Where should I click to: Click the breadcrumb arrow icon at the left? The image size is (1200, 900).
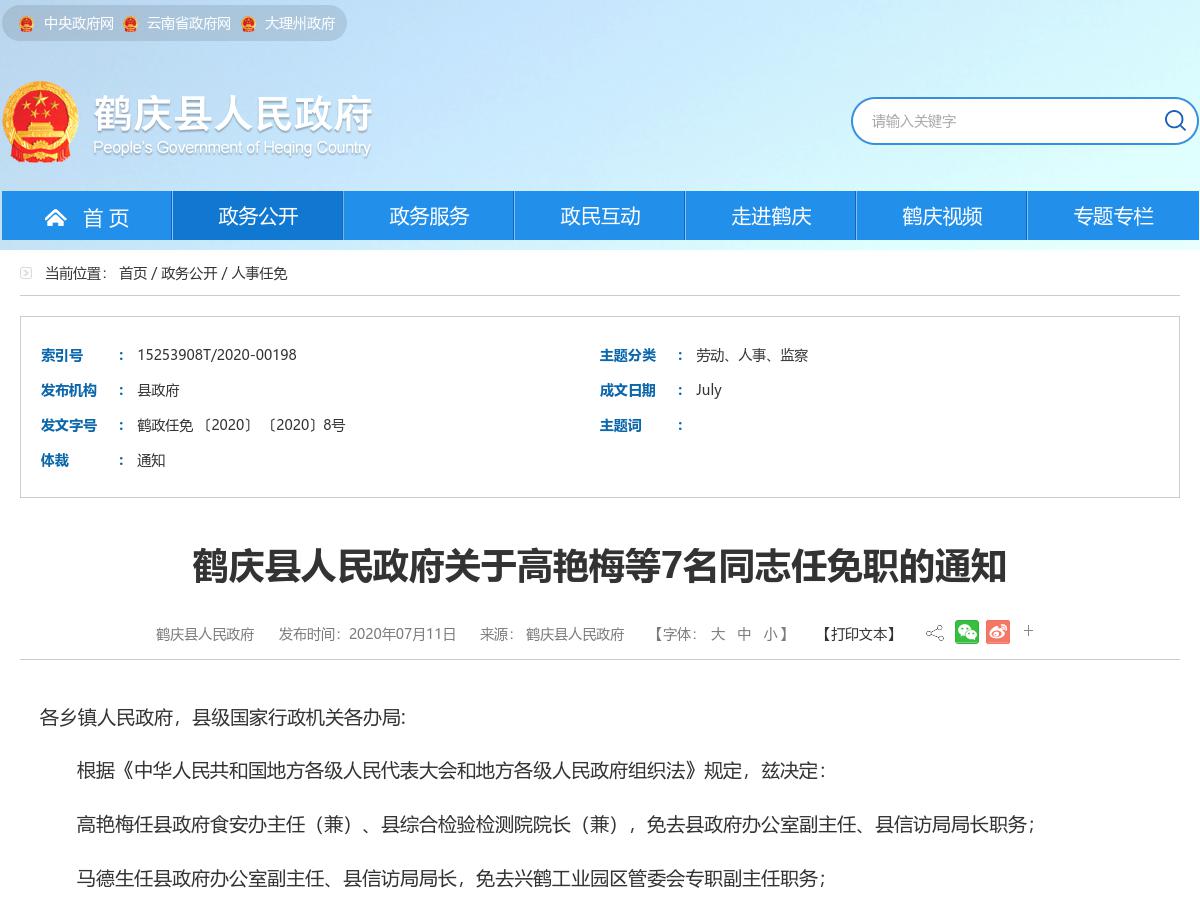click(x=25, y=272)
